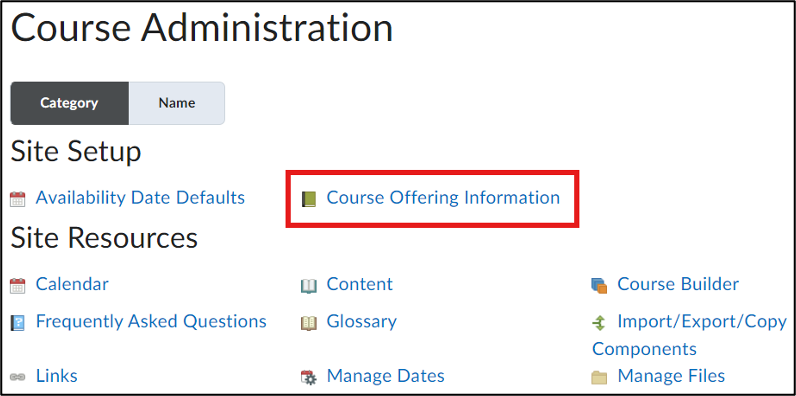This screenshot has width=796, height=396.
Task: Click the calendar icon next to Calendar
Action: pyautogui.click(x=17, y=285)
